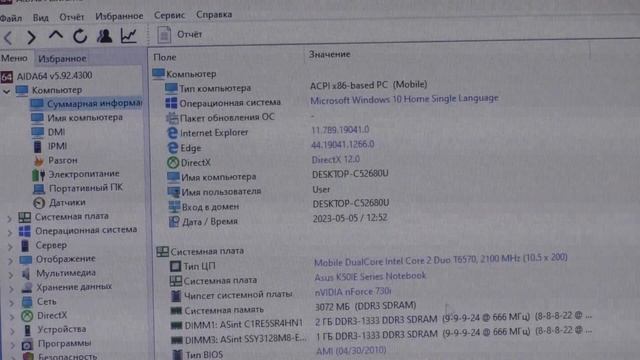Expand the DirectX tree node
Screen dimensions: 640x360
point(12,317)
